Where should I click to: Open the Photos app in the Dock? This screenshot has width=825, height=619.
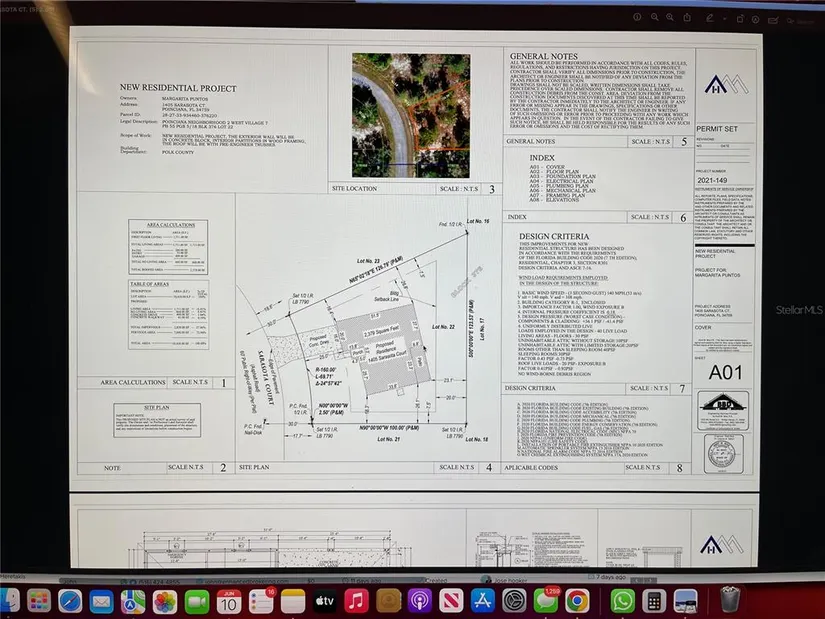(165, 600)
